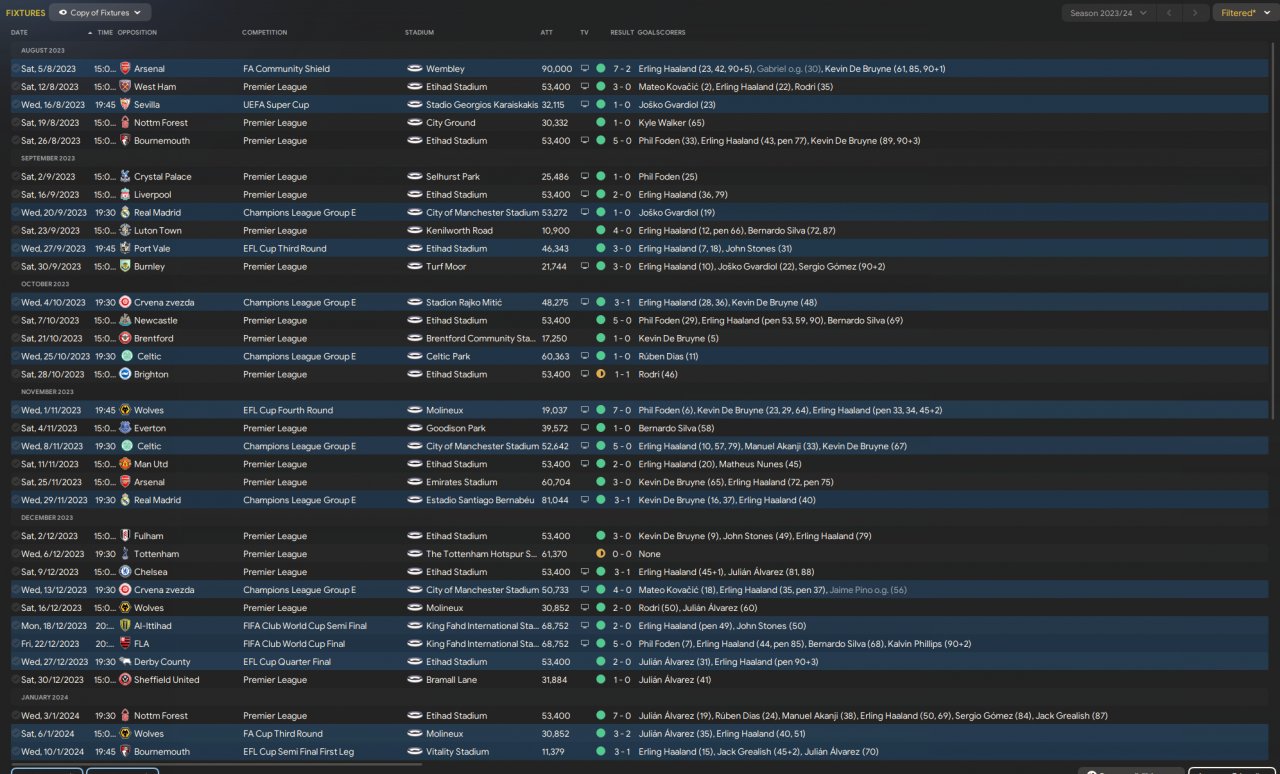Image resolution: width=1280 pixels, height=774 pixels.
Task: Tick the check marker on the Everton row
Action: point(15,429)
